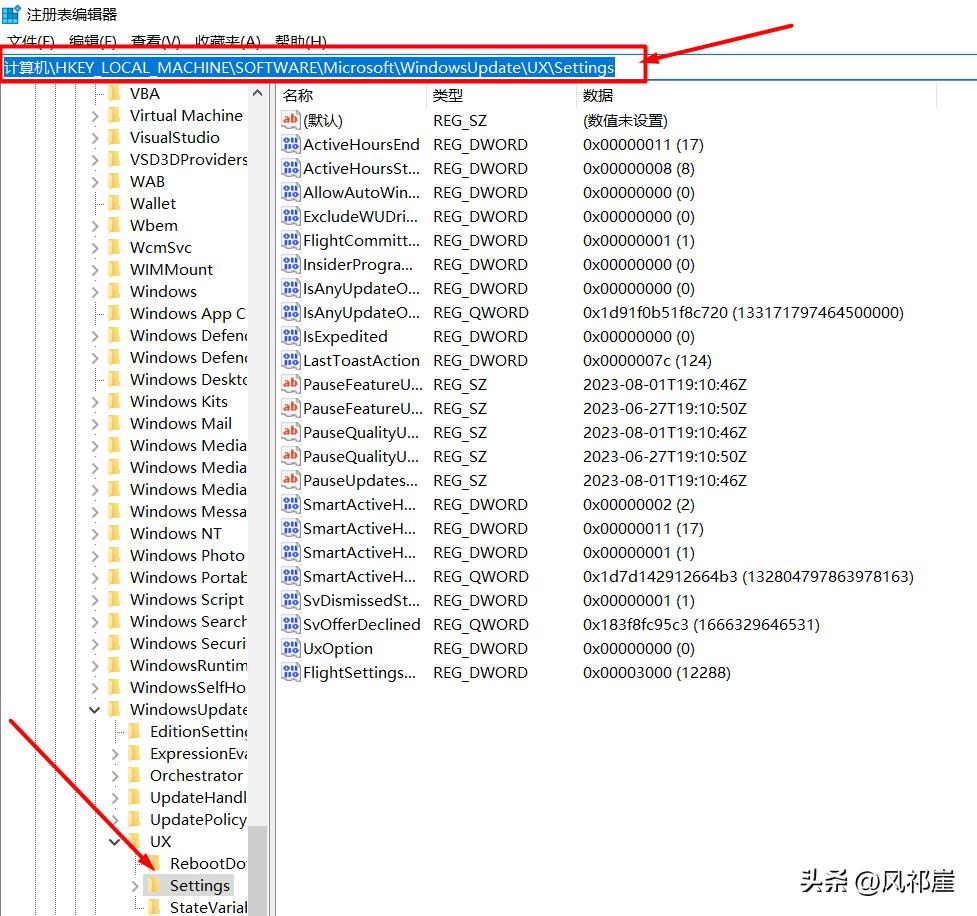977x916 pixels.
Task: Click the binary icon beside FlightSettings
Action: [x=290, y=672]
